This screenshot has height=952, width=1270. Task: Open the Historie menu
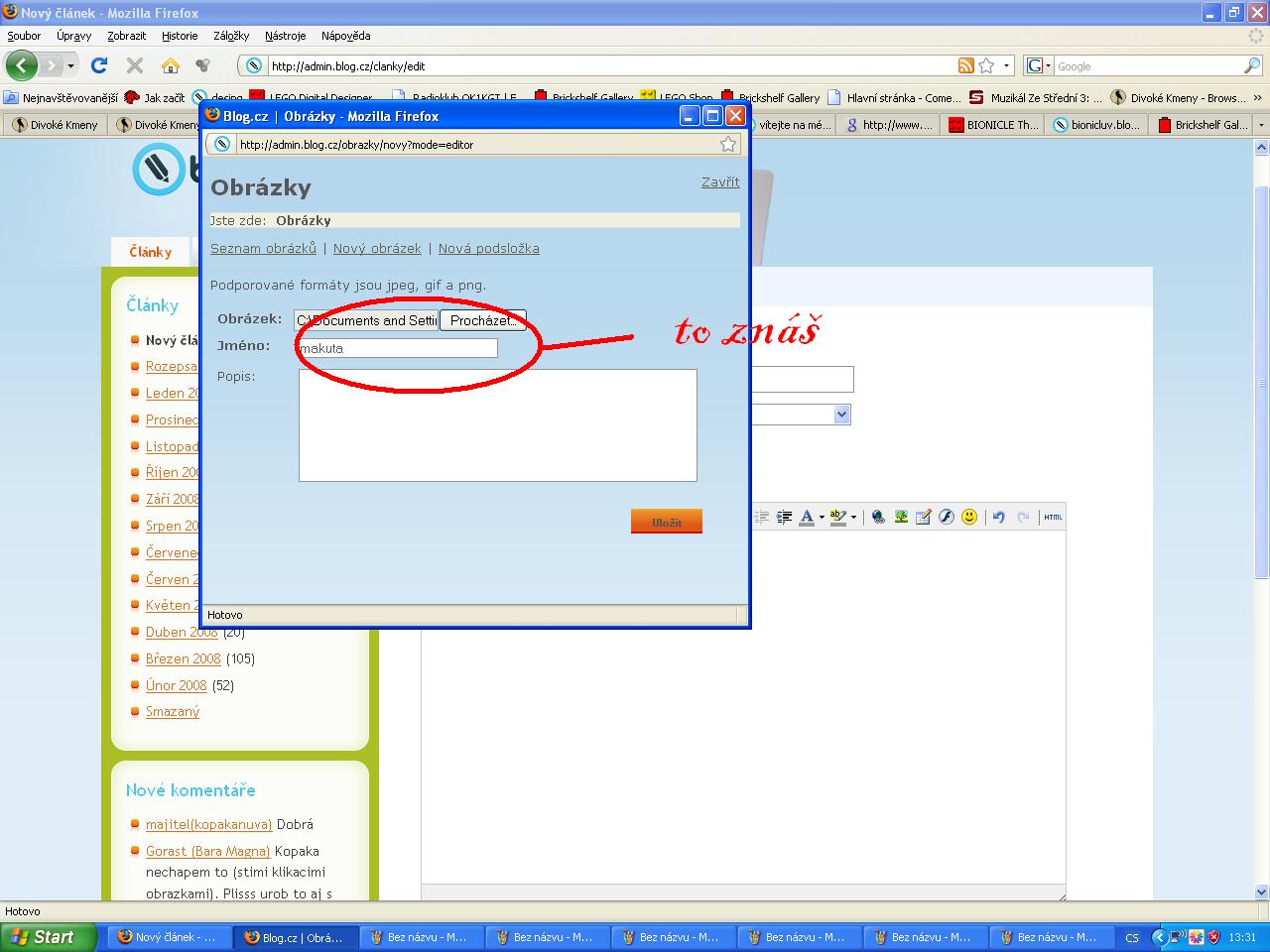[180, 36]
